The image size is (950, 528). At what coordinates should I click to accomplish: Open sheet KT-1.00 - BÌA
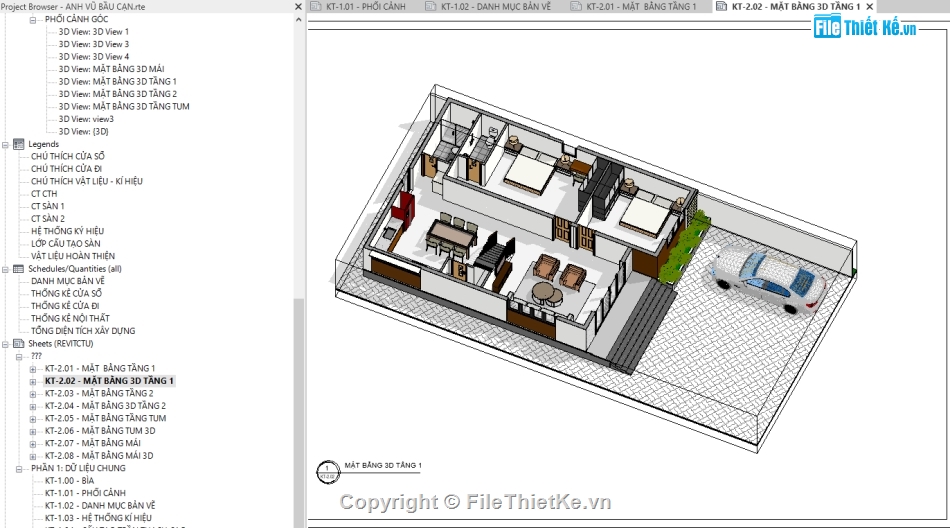70,481
